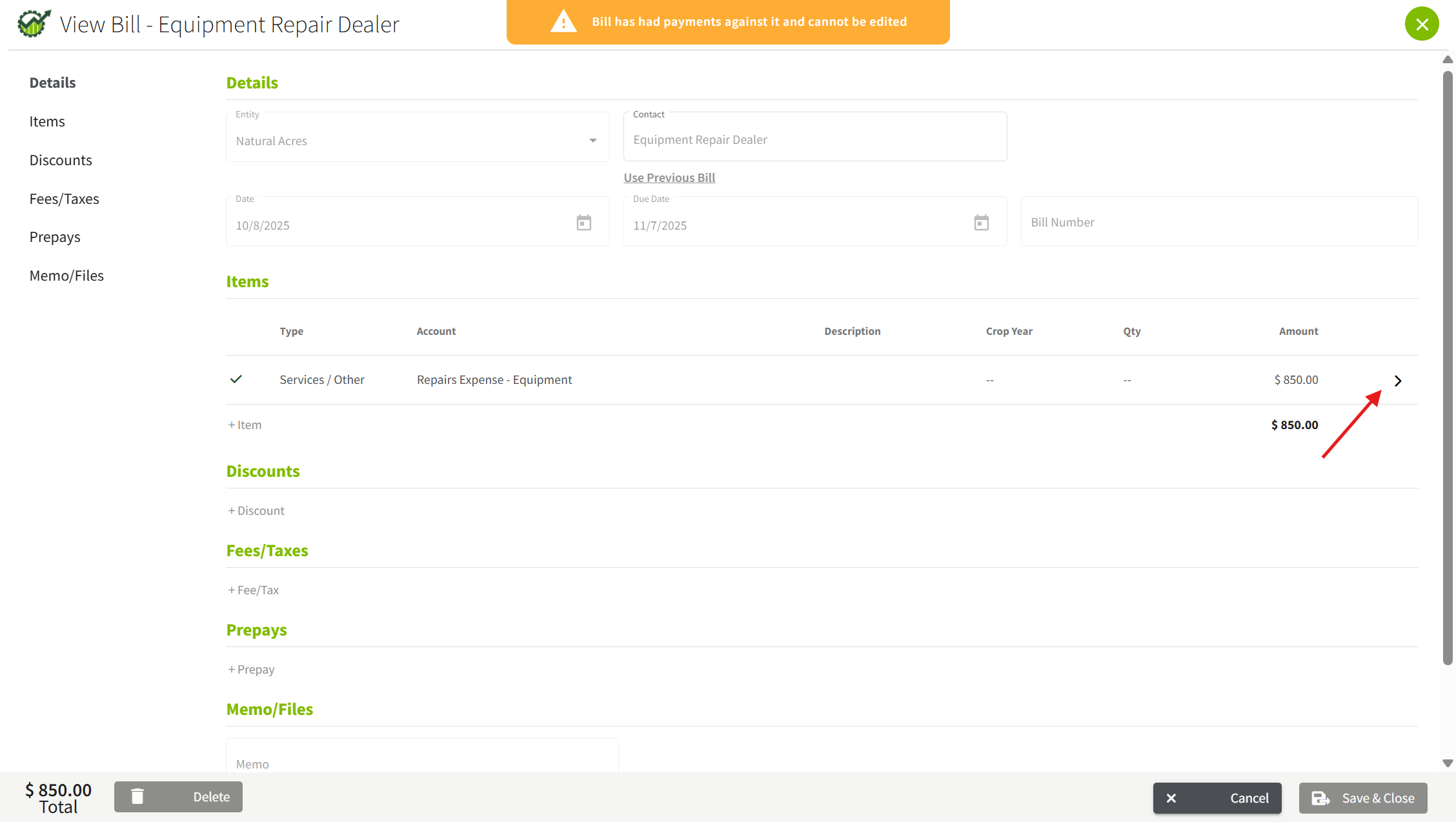Select Fees/Taxes in the left navigation
The width and height of the screenshot is (1456, 822).
point(64,199)
